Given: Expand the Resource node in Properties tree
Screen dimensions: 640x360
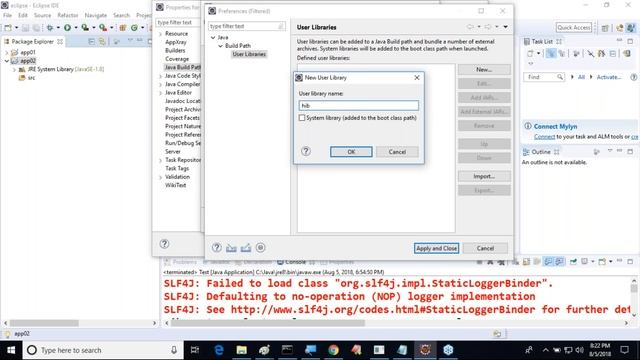Looking at the screenshot, I should 160,34.
